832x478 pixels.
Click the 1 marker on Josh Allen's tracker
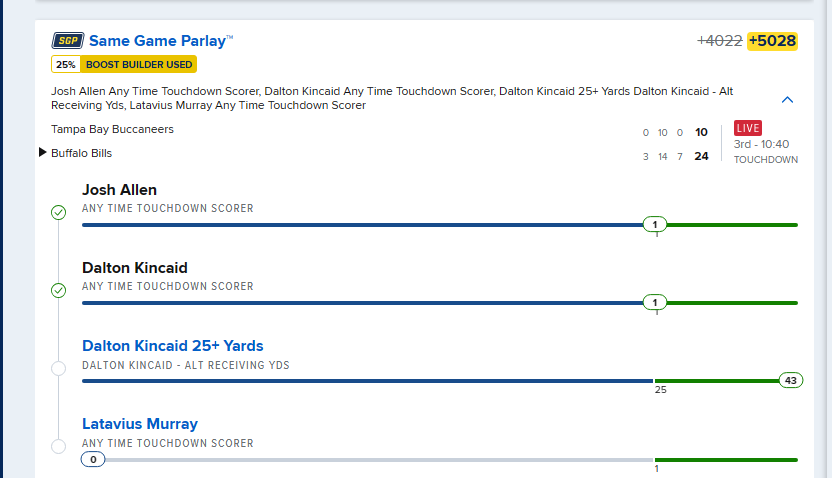(655, 224)
